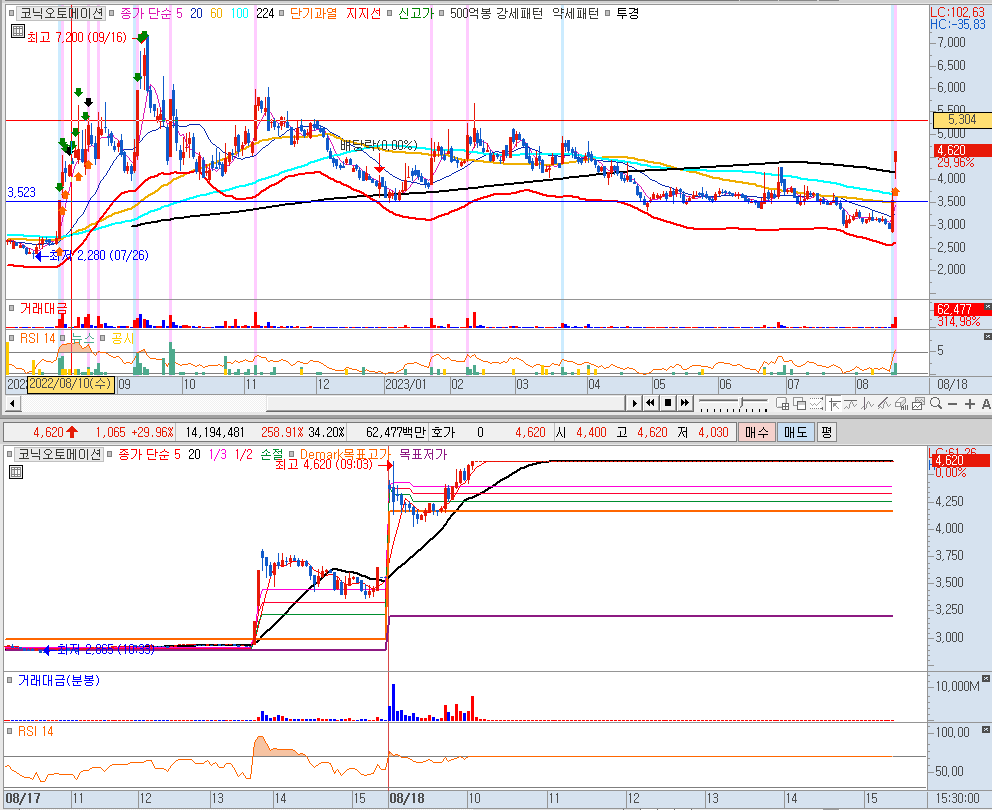Click the overlapping windows icon
The width and height of the screenshot is (992, 810).
[800, 403]
